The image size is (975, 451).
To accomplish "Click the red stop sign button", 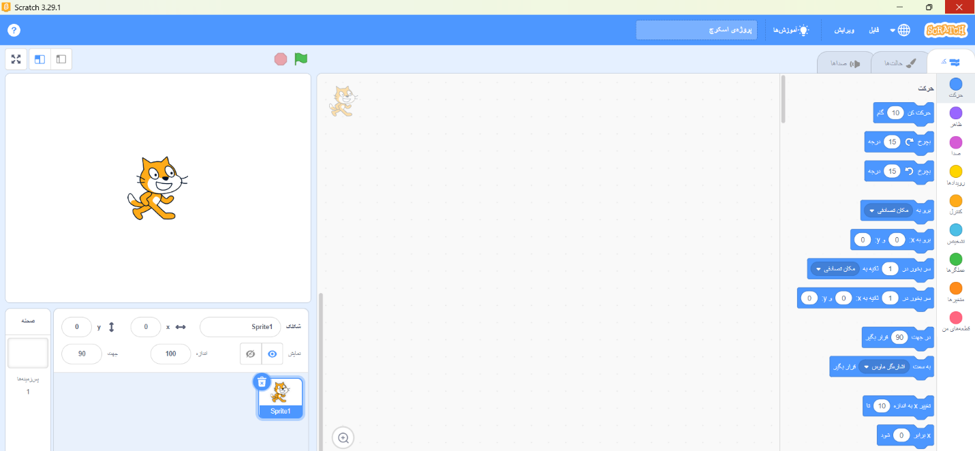I will coord(281,59).
